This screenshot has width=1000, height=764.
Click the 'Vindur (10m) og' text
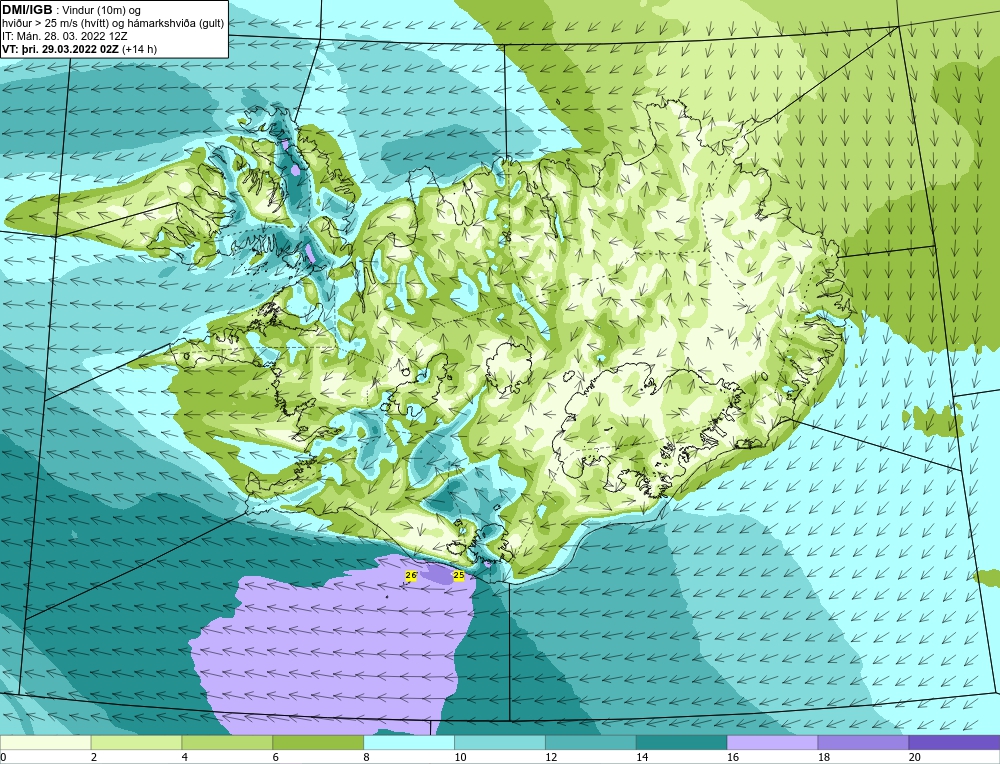click(101, 11)
